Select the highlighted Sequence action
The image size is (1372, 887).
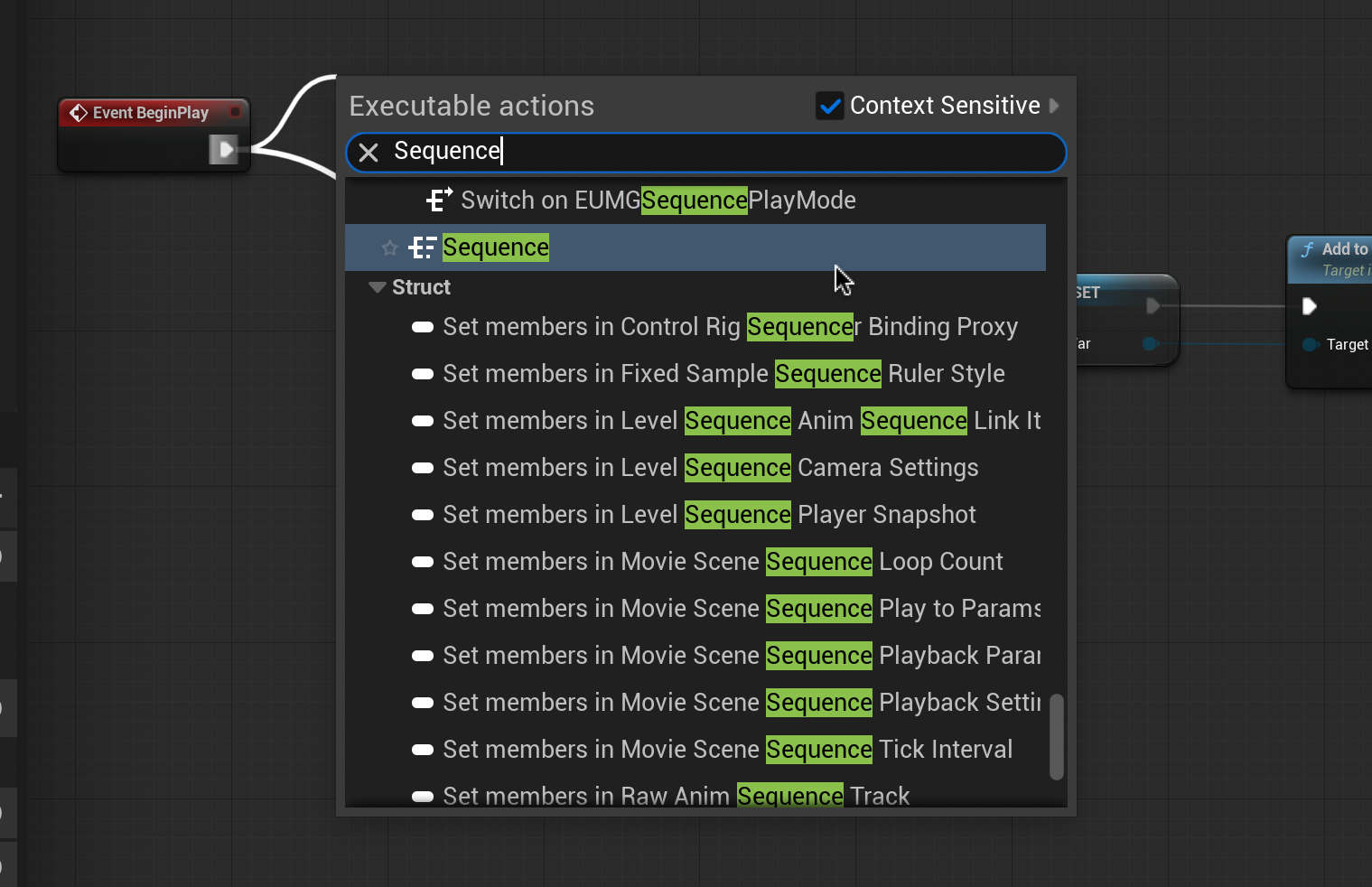pos(496,247)
